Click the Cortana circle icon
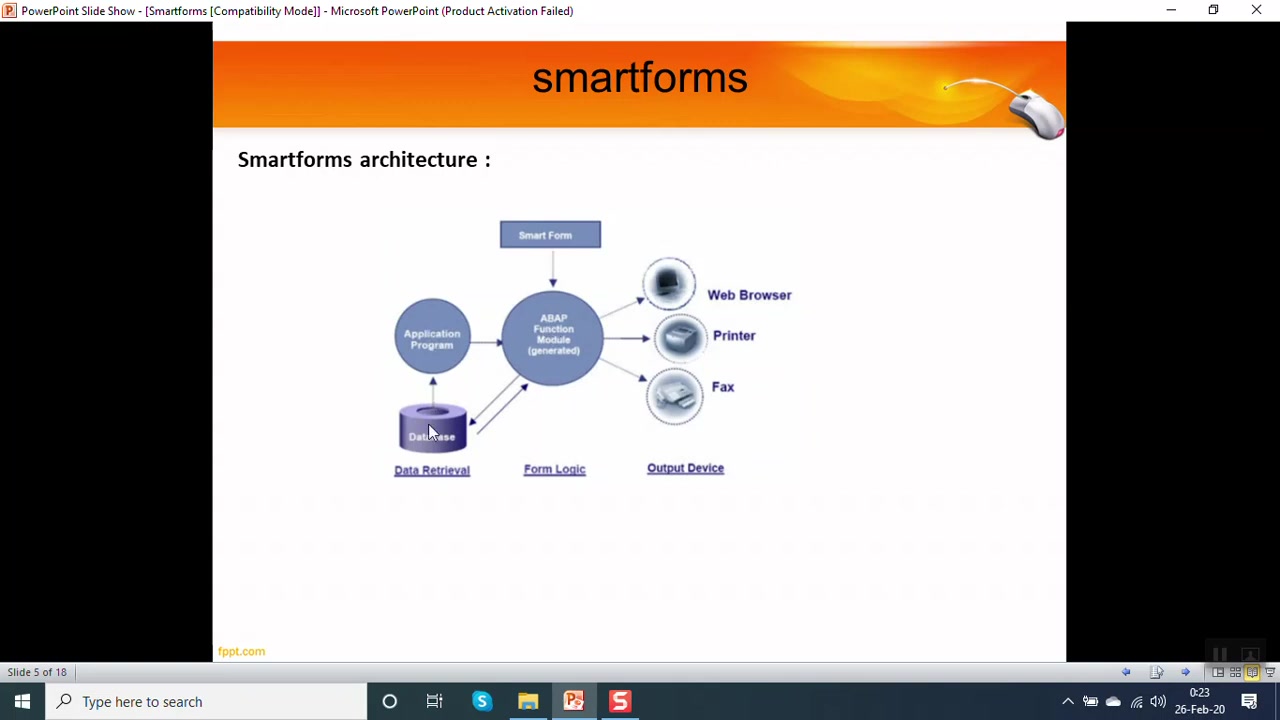 tap(390, 701)
